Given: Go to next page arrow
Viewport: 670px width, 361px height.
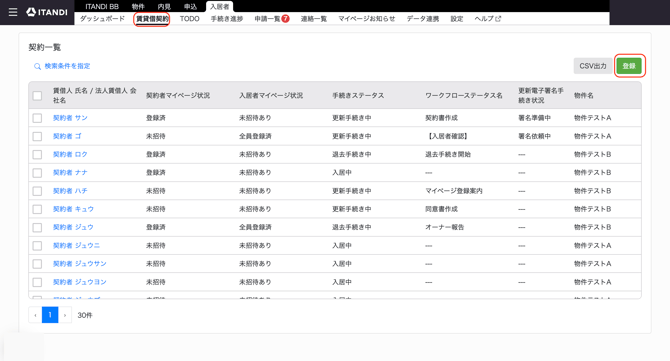Looking at the screenshot, I should coord(65,315).
